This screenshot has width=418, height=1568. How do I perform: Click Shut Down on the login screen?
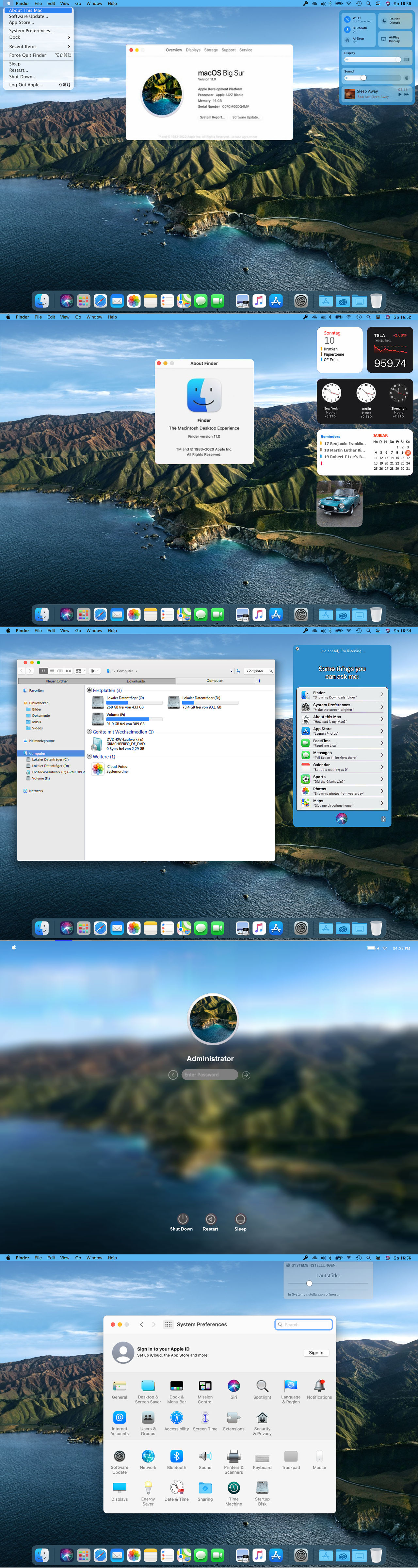pos(181,1222)
